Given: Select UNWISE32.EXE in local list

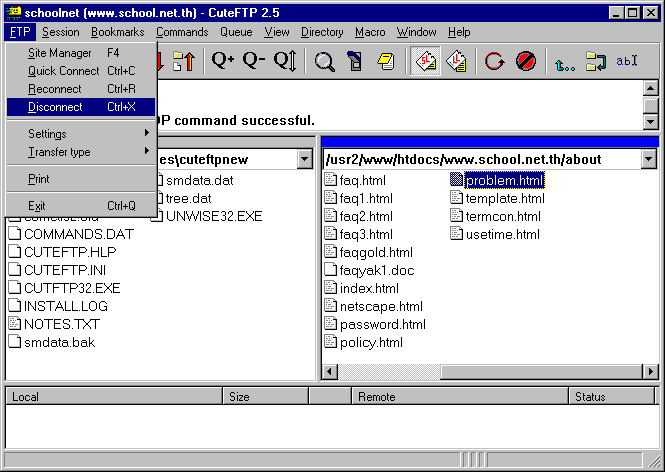Looking at the screenshot, I should point(214,216).
